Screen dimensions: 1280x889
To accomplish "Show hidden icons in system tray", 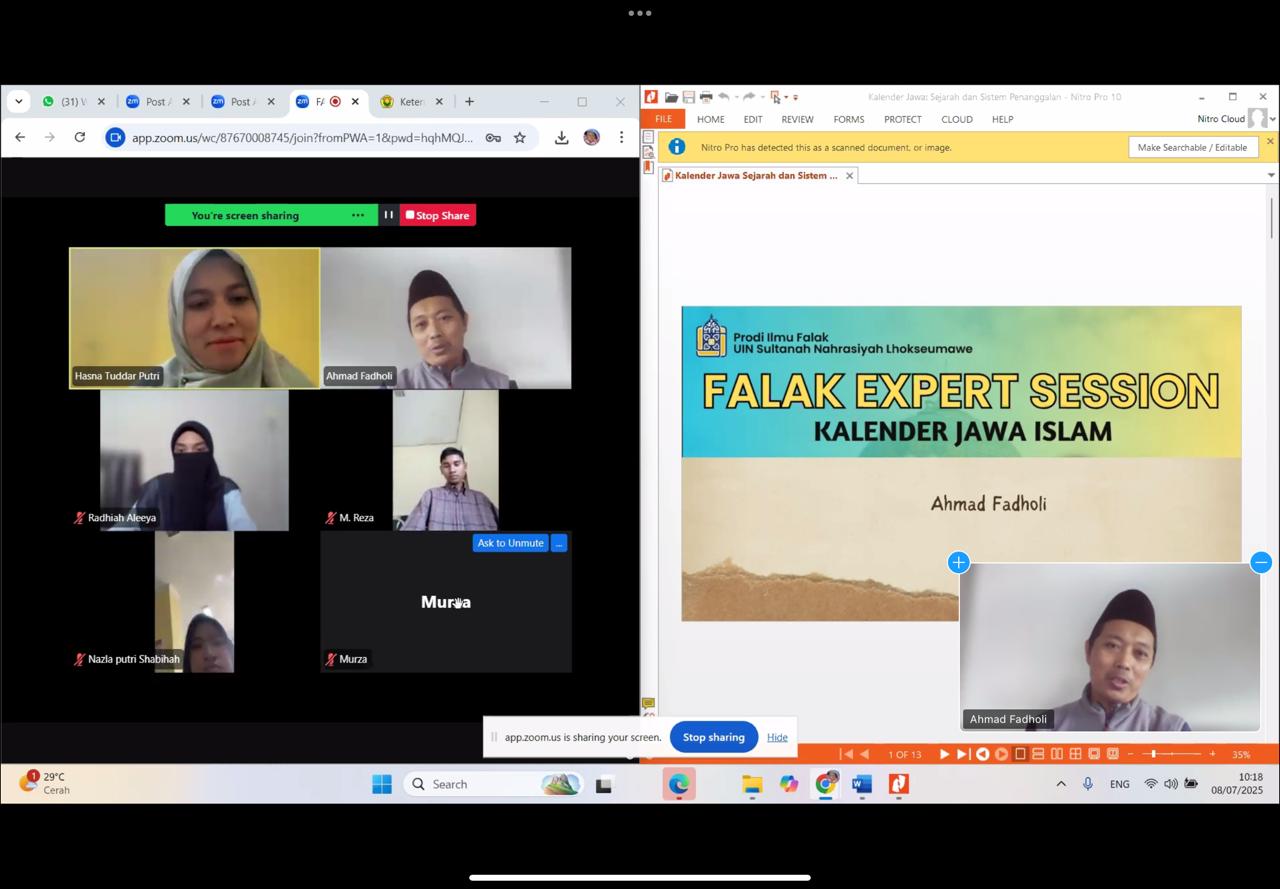I will click(x=1061, y=784).
